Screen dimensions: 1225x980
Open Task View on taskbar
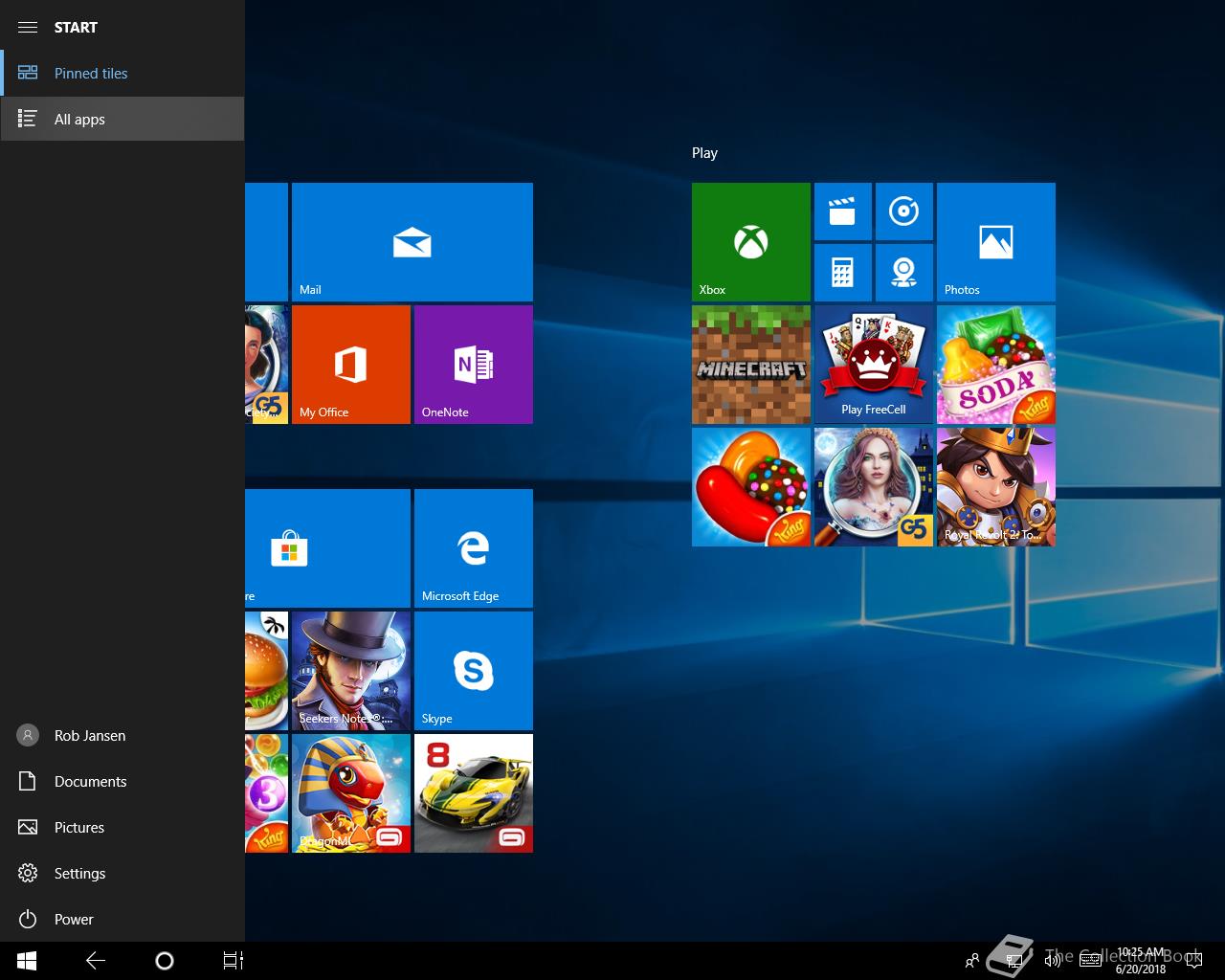click(234, 961)
